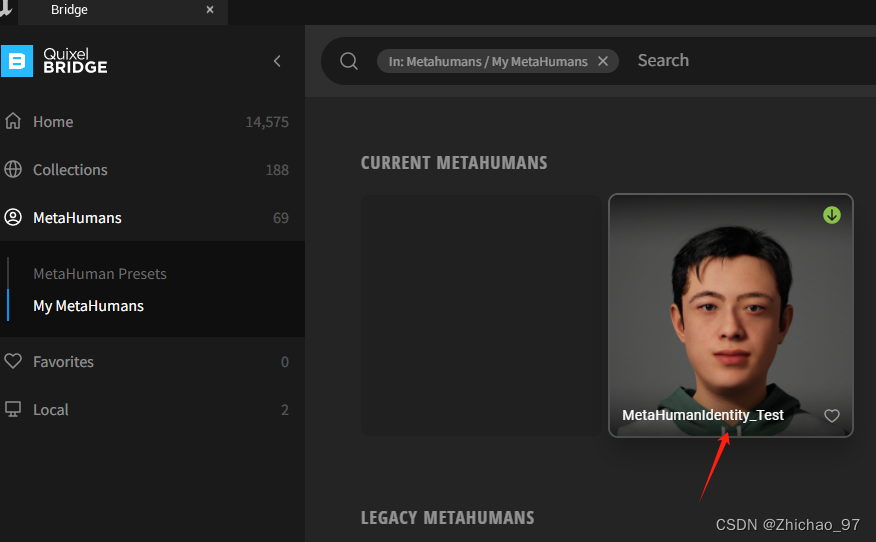876x542 pixels.
Task: Click the Quixel Bridge logo icon
Action: (17, 61)
